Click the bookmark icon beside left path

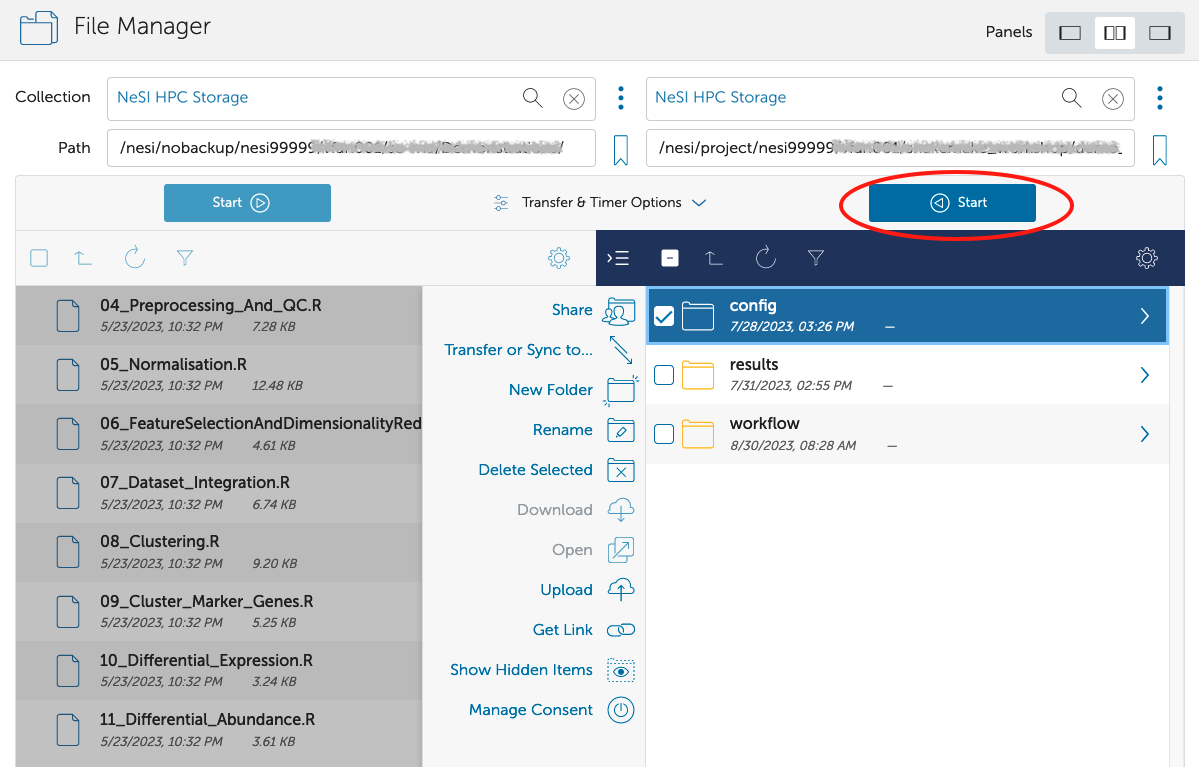point(620,149)
